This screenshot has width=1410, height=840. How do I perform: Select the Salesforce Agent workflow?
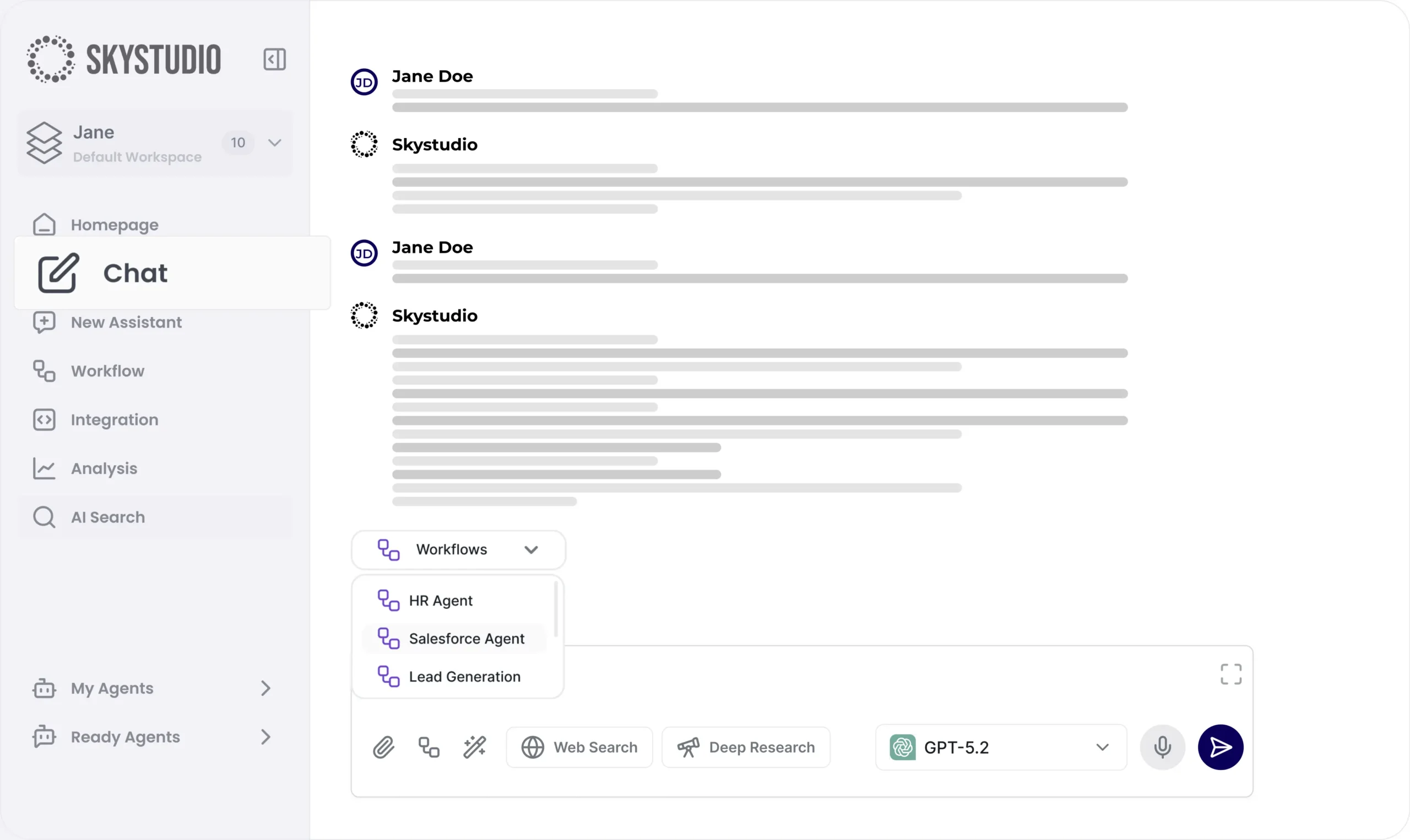(466, 639)
